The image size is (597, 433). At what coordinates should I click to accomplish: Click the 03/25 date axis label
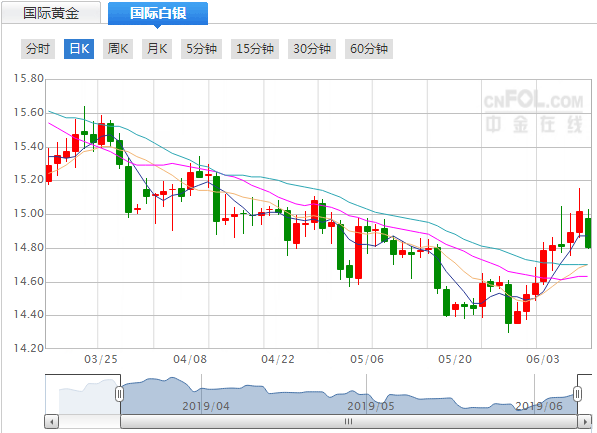[101, 359]
